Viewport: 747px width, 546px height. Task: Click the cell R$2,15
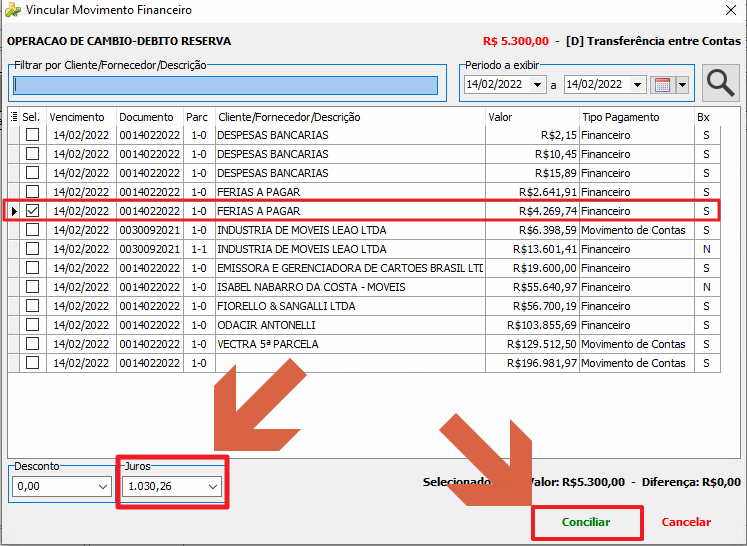point(532,135)
